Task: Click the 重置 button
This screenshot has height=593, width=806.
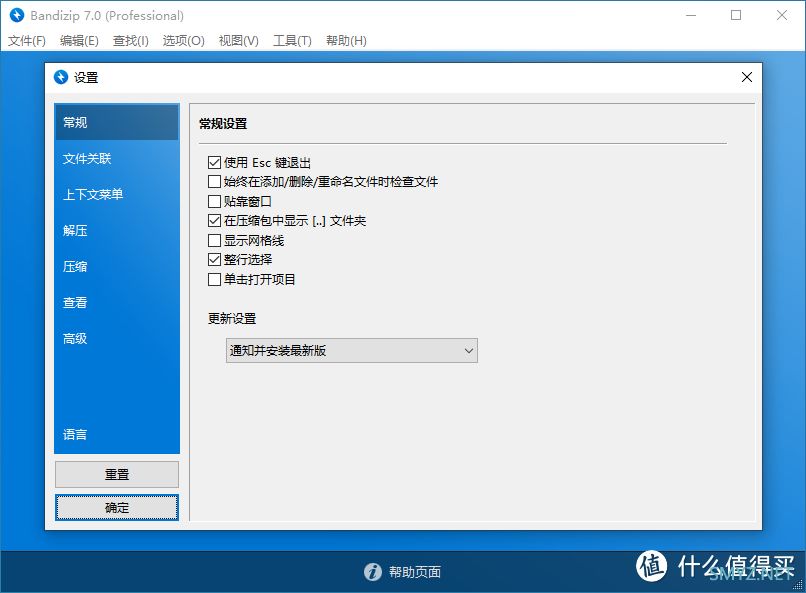Action: point(117,474)
